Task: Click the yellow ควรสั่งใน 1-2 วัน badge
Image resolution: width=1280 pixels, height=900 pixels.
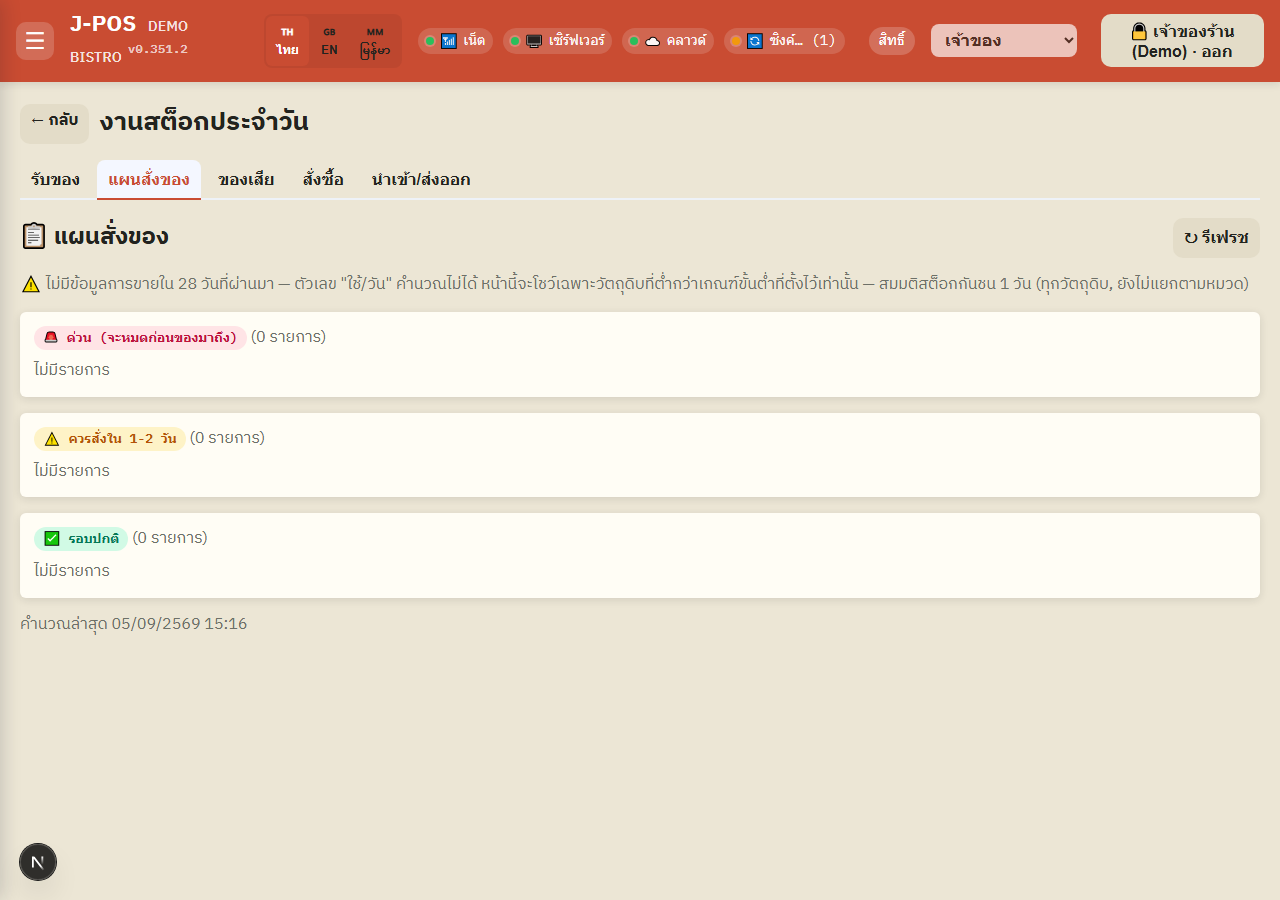Action: (110, 438)
